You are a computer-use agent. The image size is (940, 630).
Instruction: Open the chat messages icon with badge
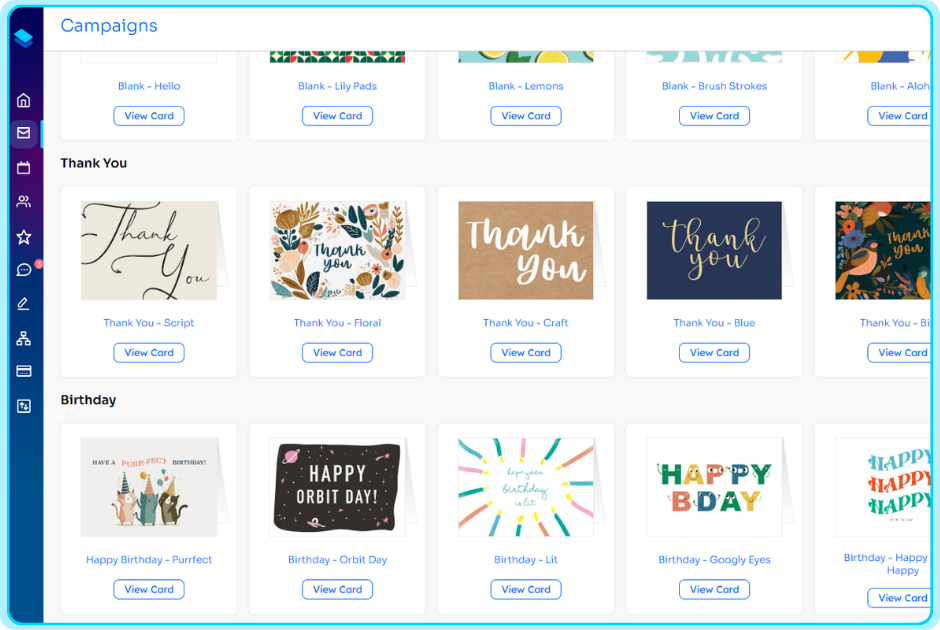coord(25,270)
